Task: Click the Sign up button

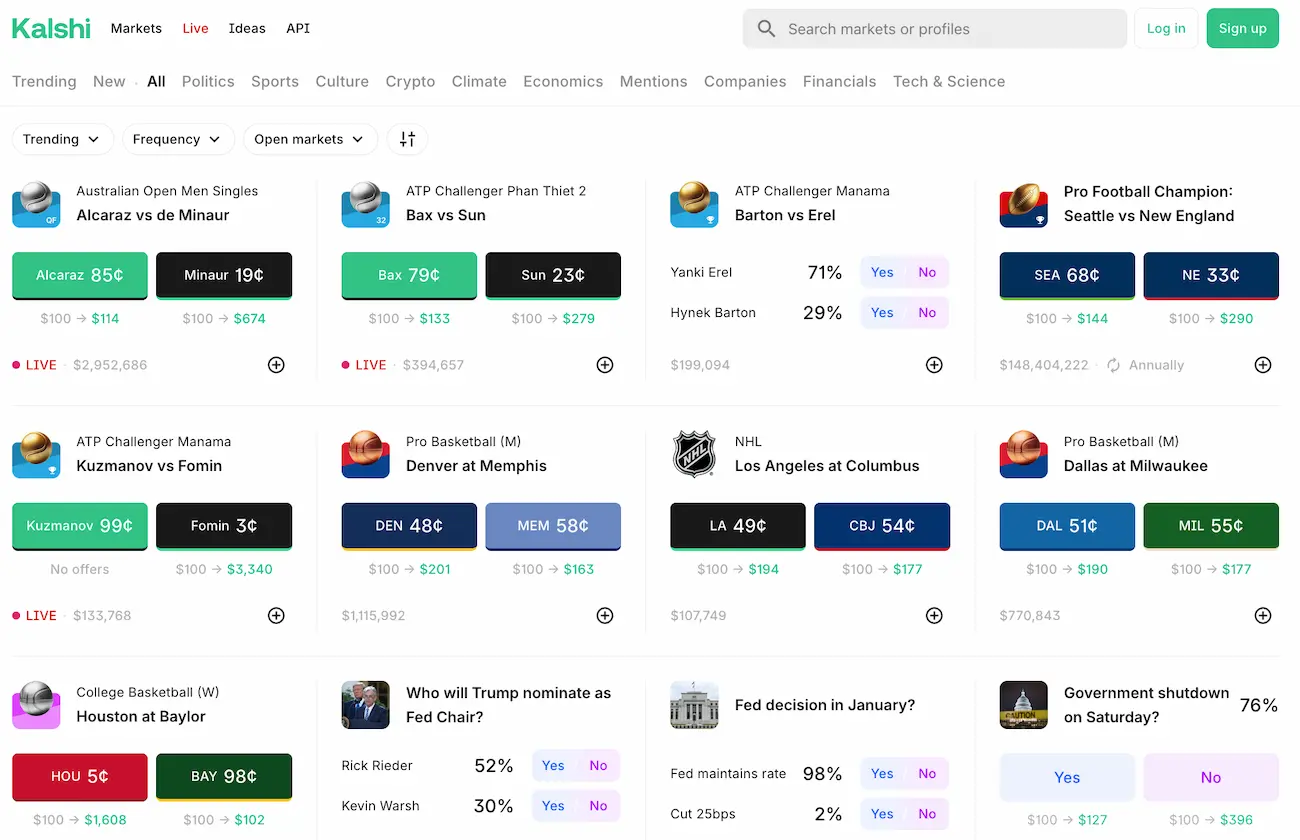Action: pos(1242,28)
